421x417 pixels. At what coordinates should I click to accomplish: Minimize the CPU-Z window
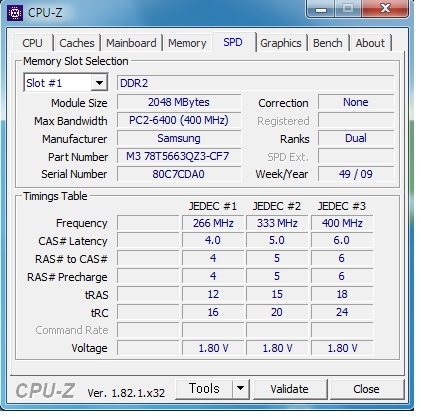[x=321, y=8]
